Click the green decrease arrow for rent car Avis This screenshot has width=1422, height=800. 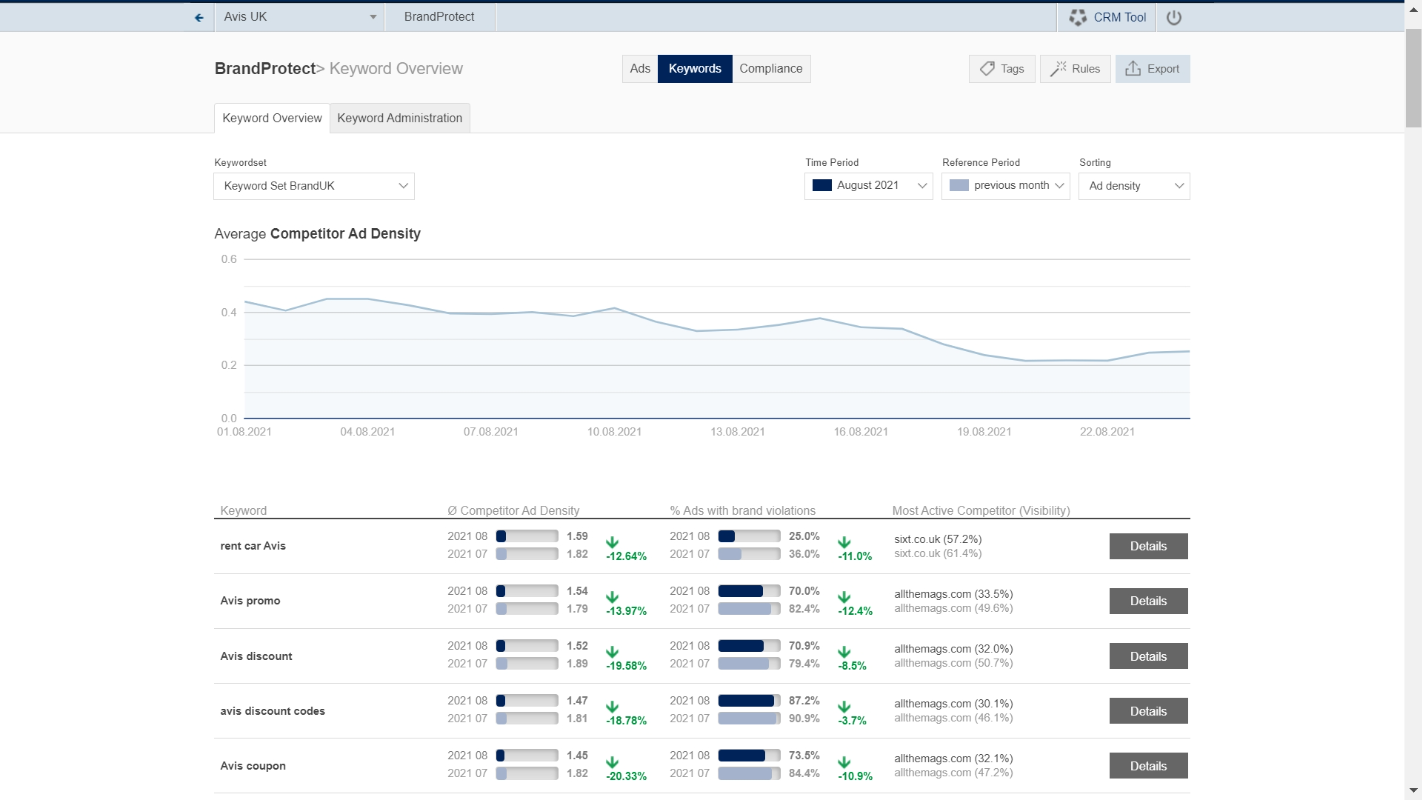click(611, 543)
